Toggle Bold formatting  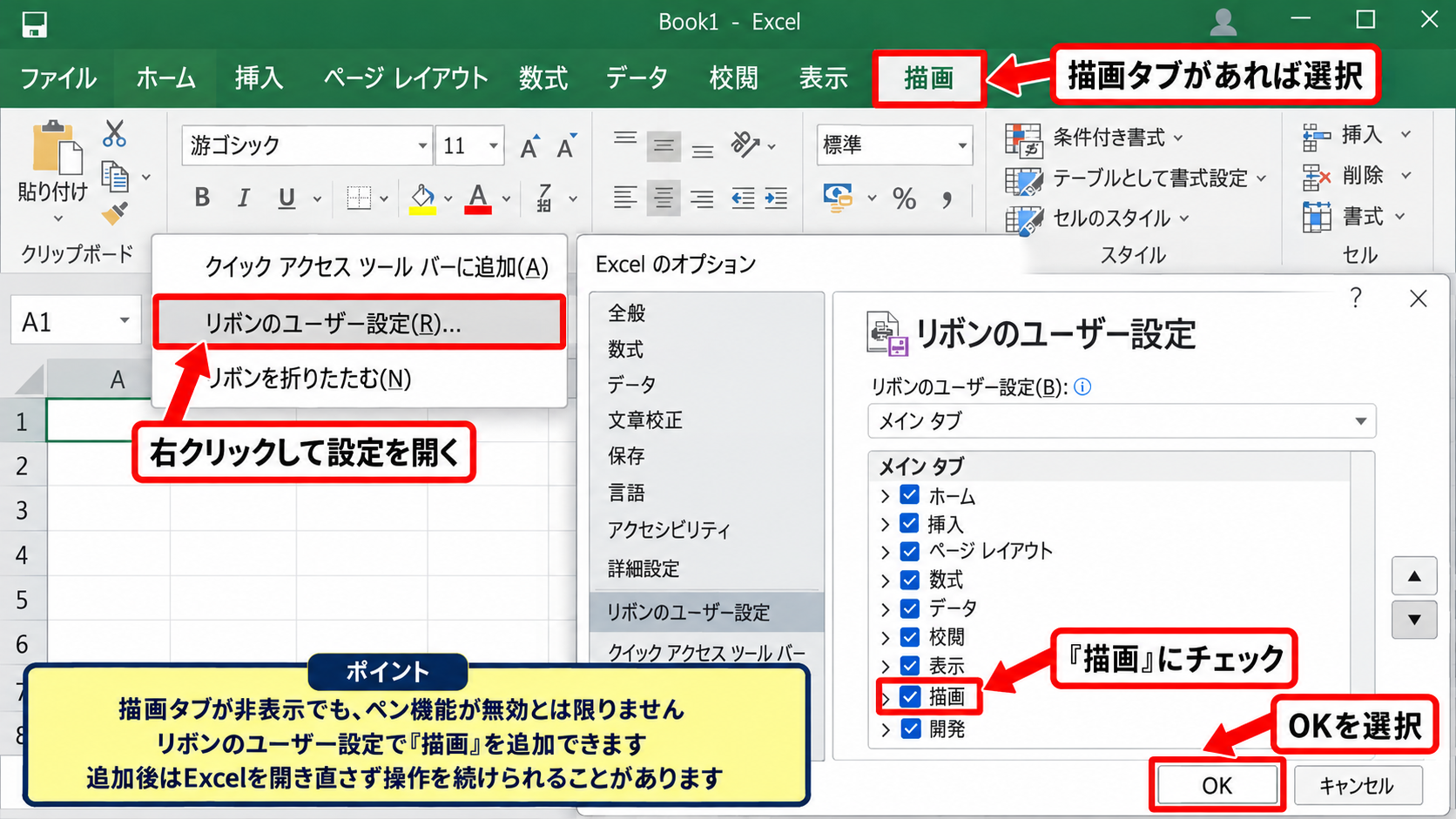click(x=202, y=198)
